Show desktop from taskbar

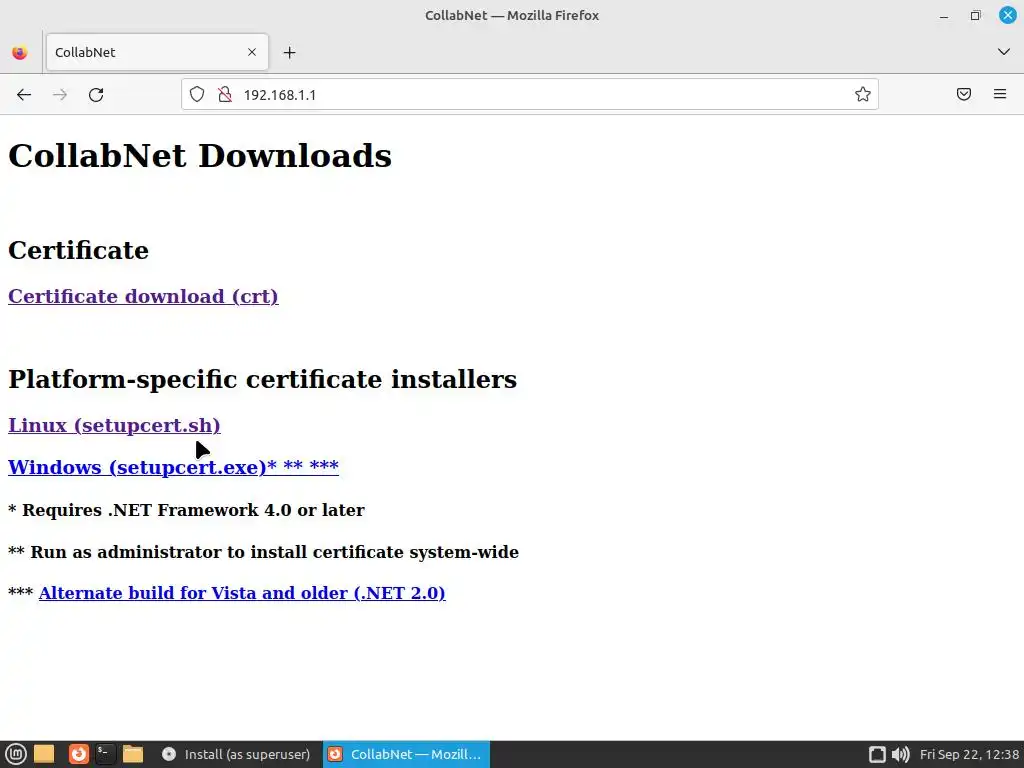(x=44, y=754)
